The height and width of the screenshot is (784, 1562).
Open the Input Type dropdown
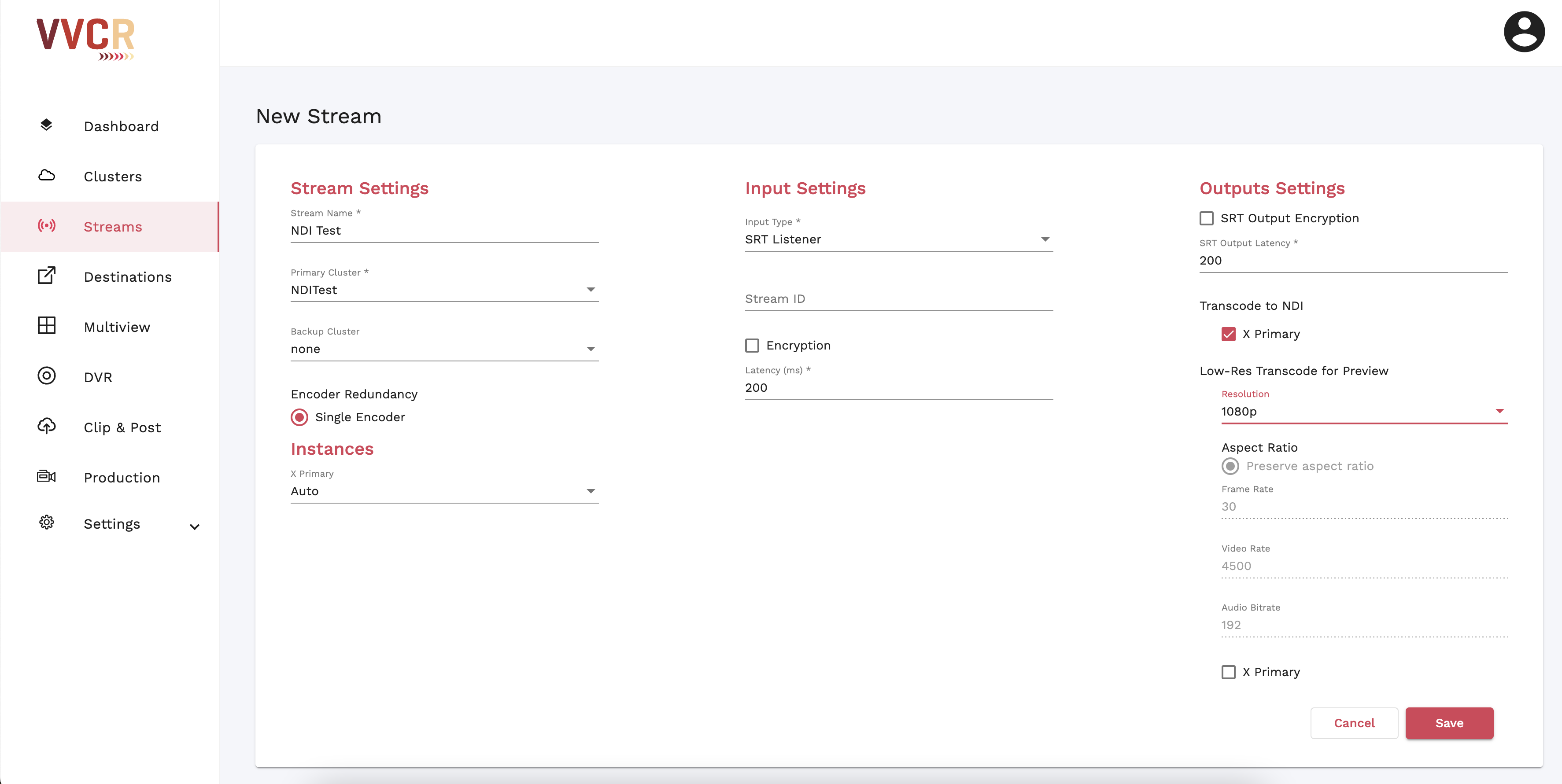click(1045, 239)
